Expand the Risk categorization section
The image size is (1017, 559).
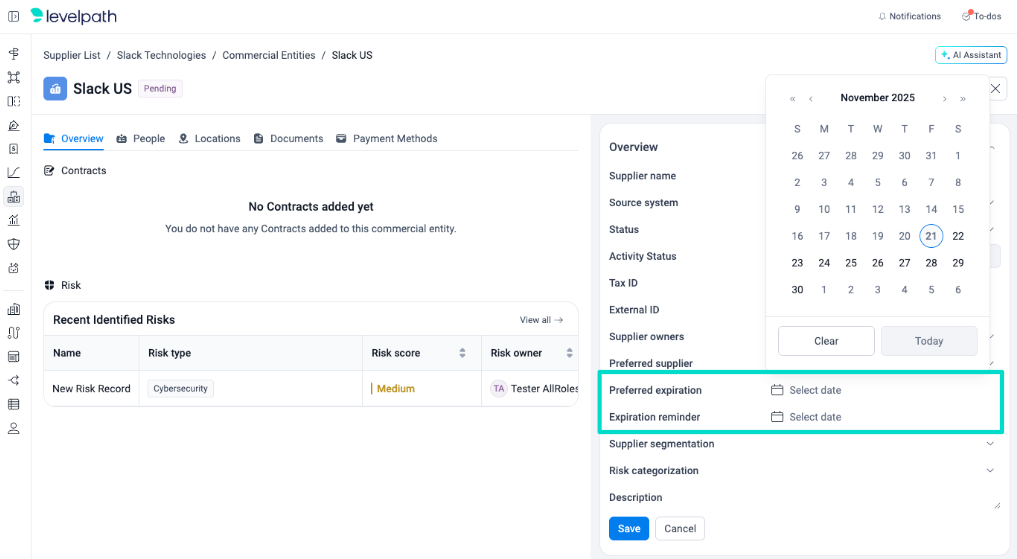pos(990,471)
